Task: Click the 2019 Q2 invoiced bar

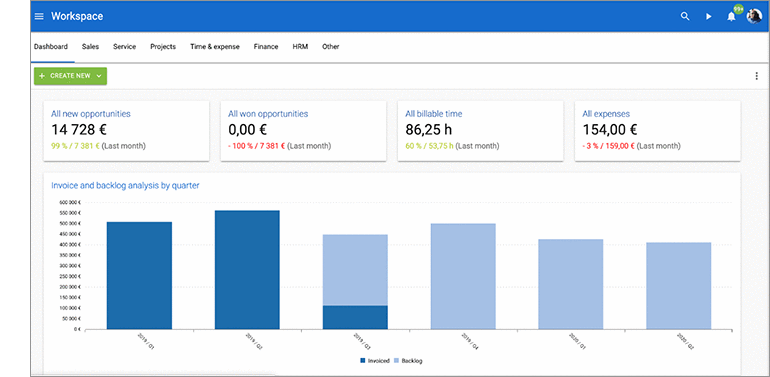Action: click(x=247, y=270)
